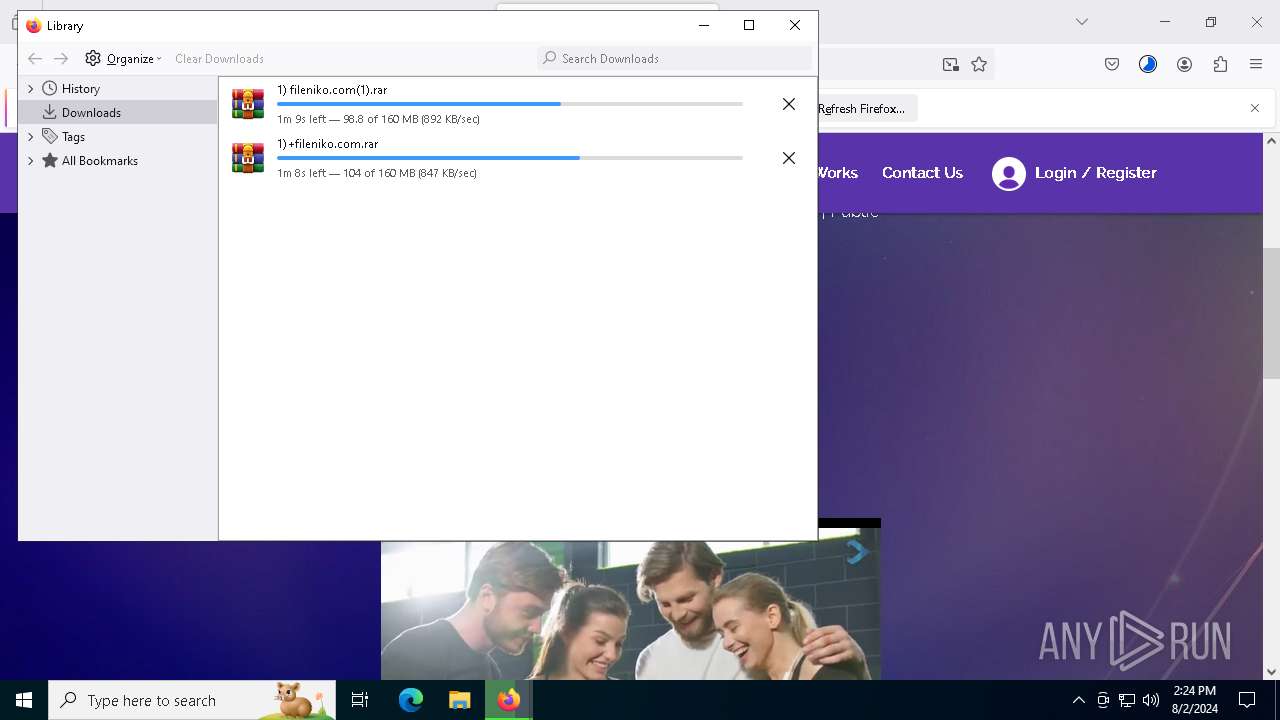
Task: Expand the All Bookmarks tree node
Action: (x=30, y=161)
